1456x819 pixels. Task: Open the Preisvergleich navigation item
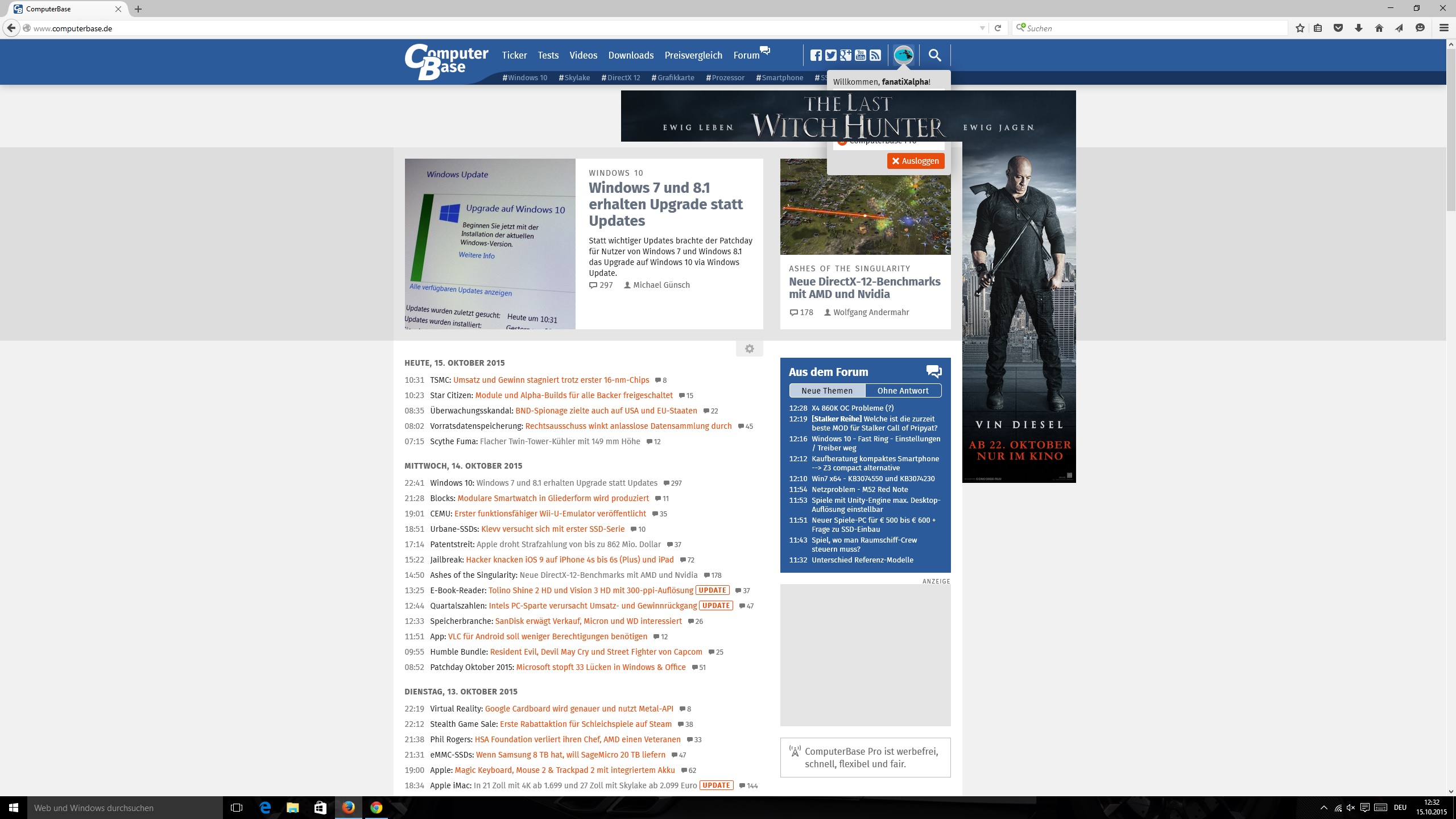click(693, 55)
